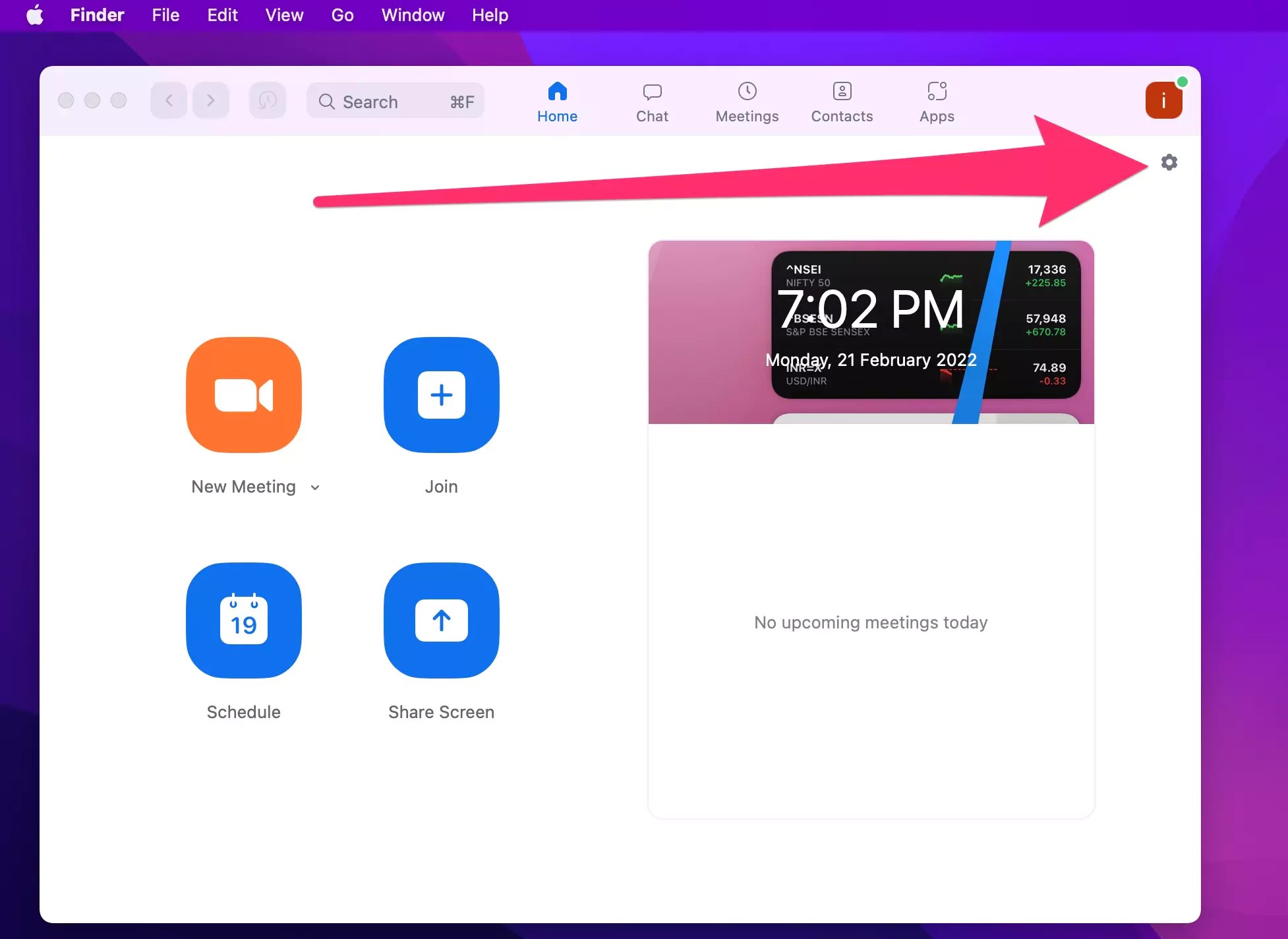
Task: Select the Share Screen icon
Action: pos(441,621)
